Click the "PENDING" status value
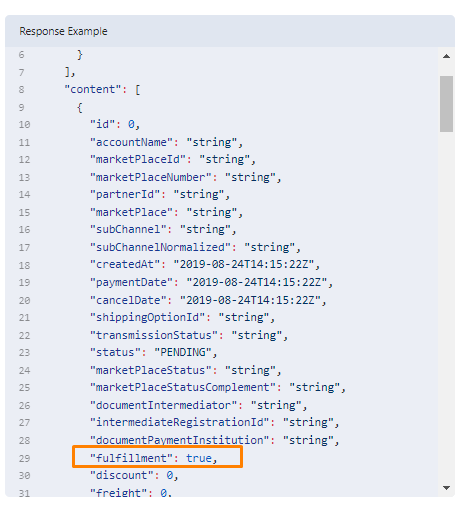Viewport: 467px width, 511px height. (x=183, y=352)
